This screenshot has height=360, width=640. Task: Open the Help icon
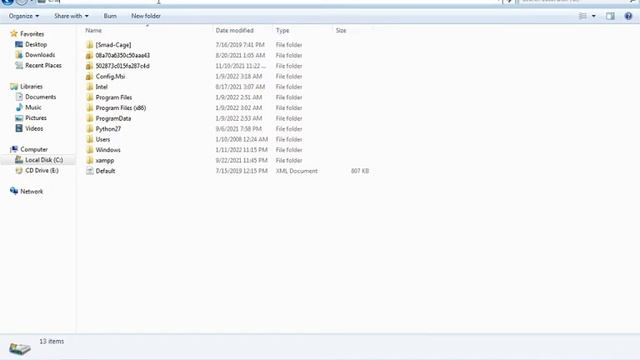pos(628,16)
